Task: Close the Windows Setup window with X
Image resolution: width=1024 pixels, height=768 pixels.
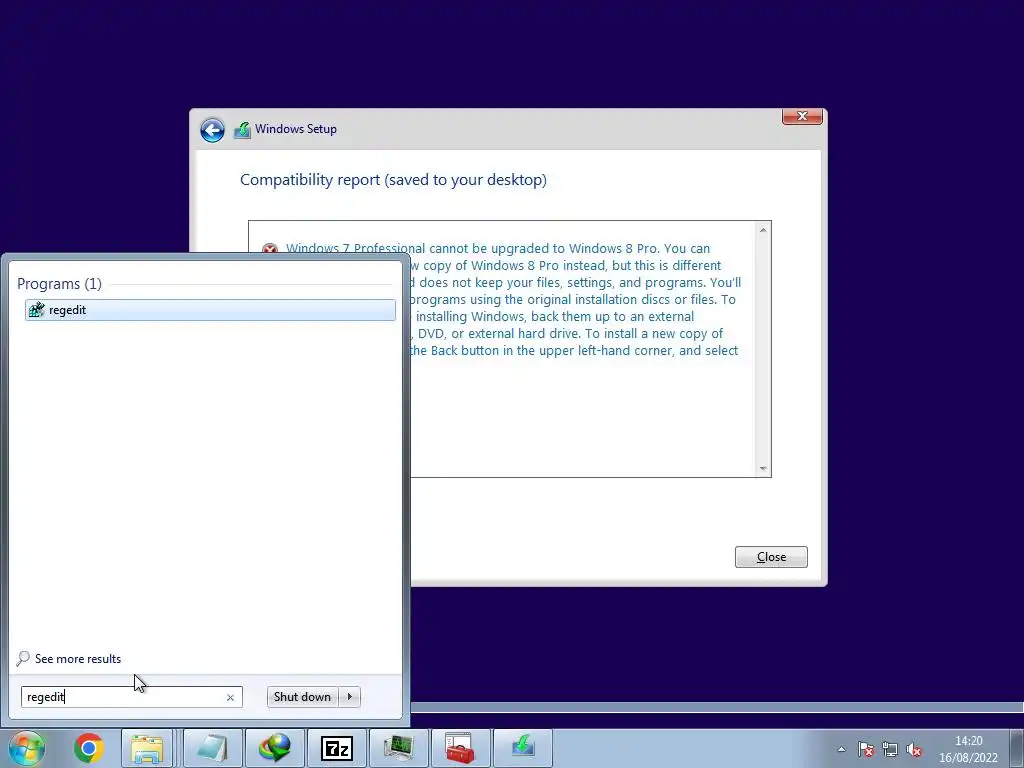Action: (x=802, y=116)
